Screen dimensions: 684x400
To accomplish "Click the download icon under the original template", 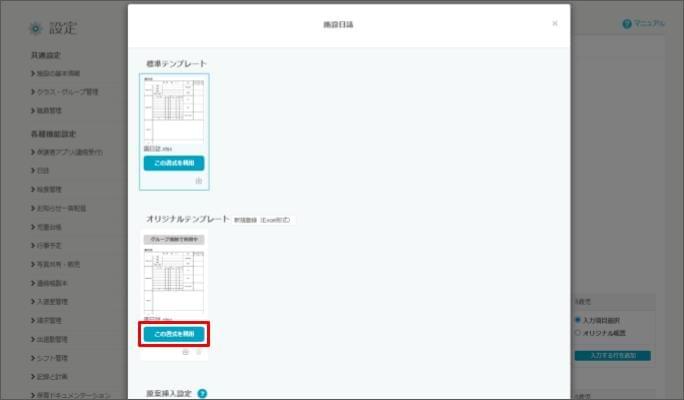I will (186, 352).
